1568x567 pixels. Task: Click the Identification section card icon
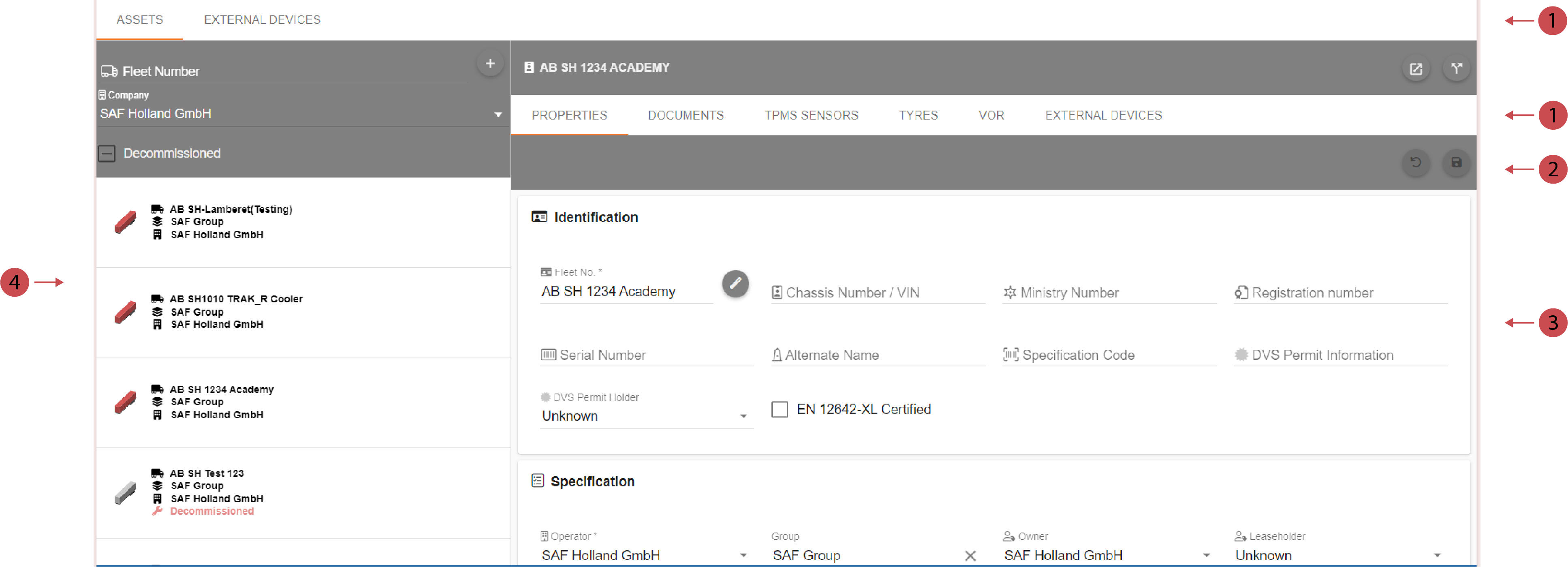(539, 217)
